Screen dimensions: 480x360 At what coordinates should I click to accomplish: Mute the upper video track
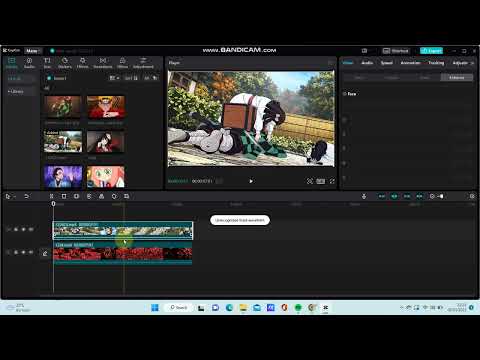click(31, 229)
